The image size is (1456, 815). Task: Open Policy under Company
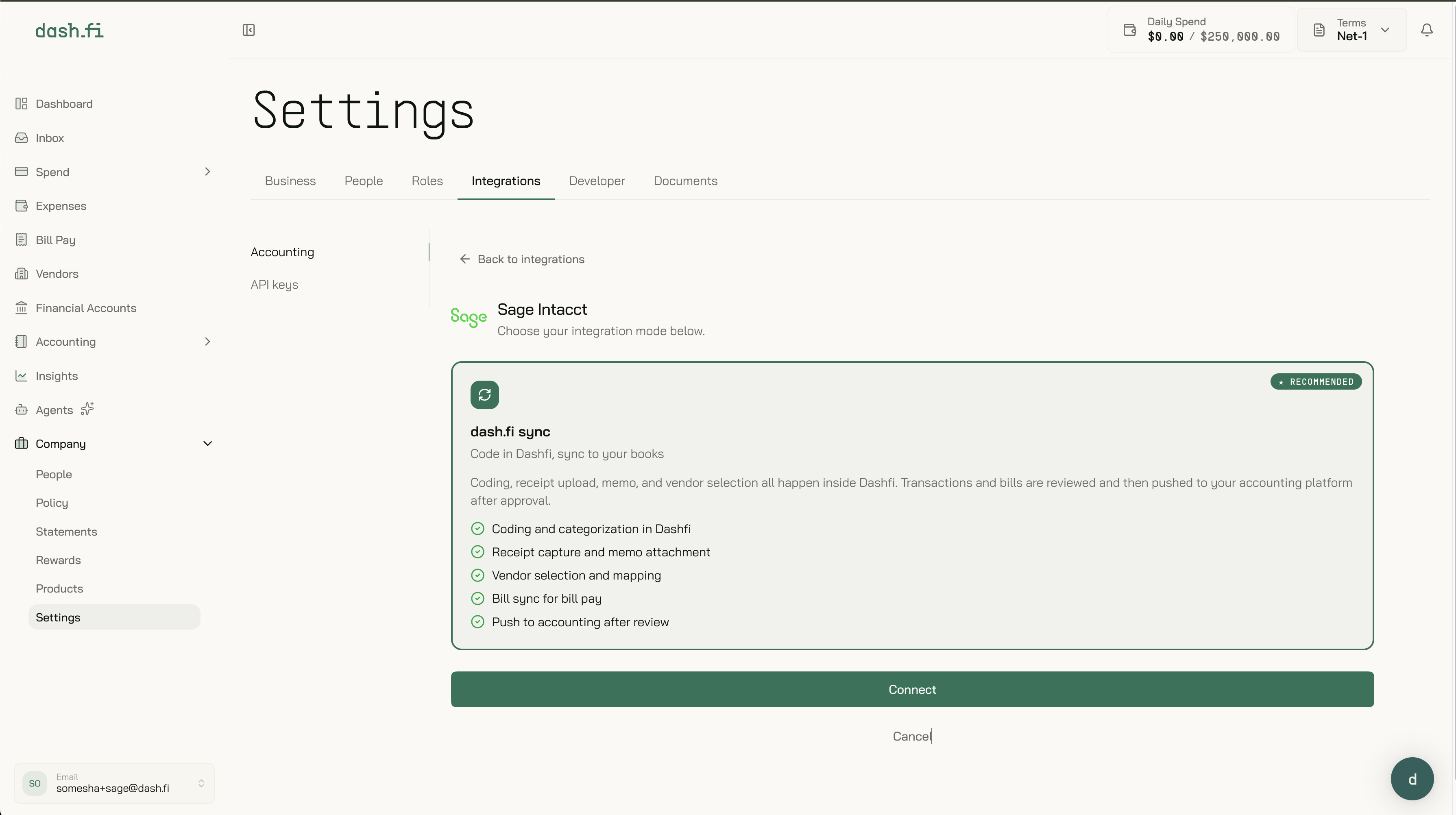click(52, 503)
